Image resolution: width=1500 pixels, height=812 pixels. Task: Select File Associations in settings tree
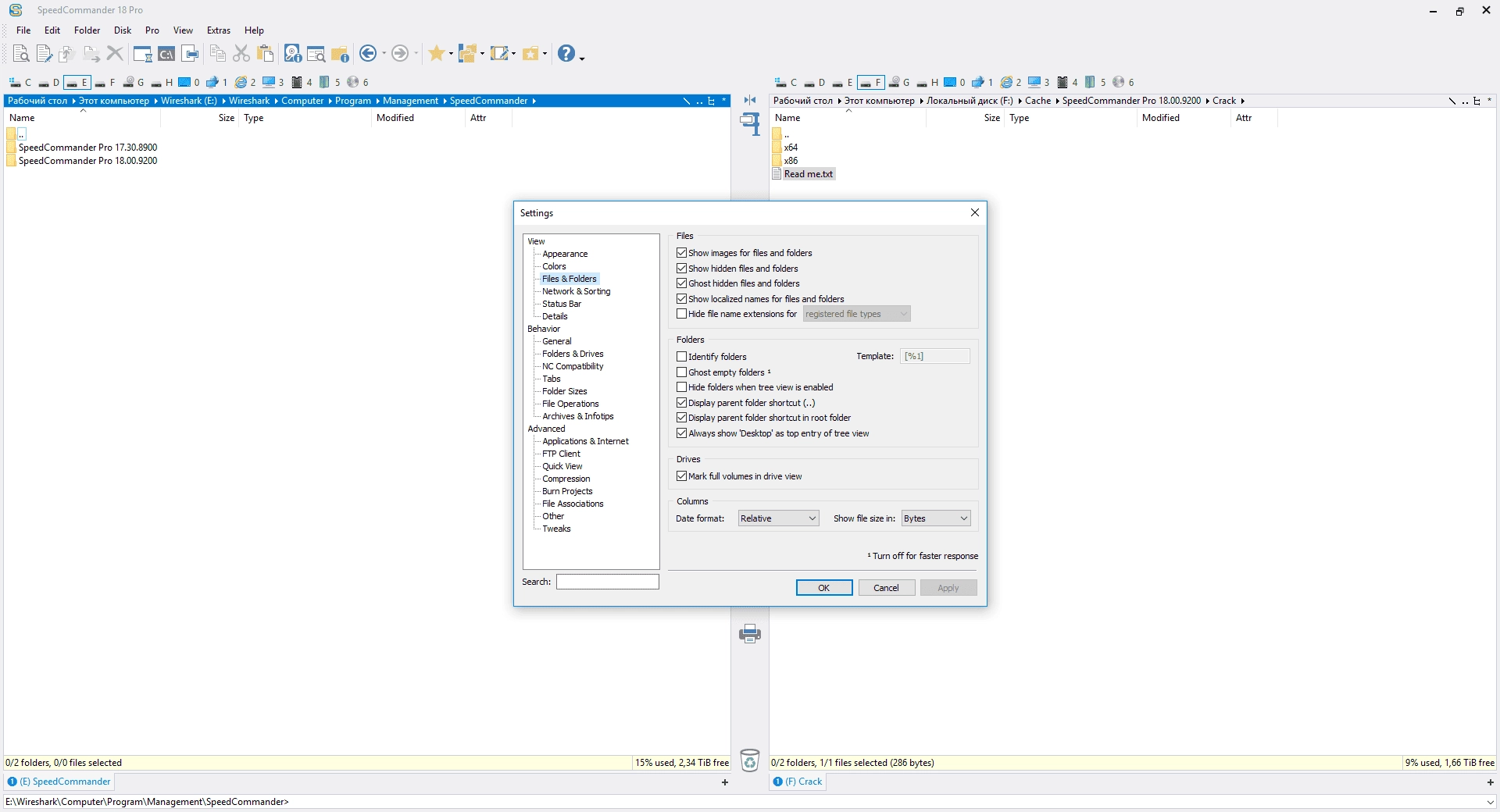[573, 504]
